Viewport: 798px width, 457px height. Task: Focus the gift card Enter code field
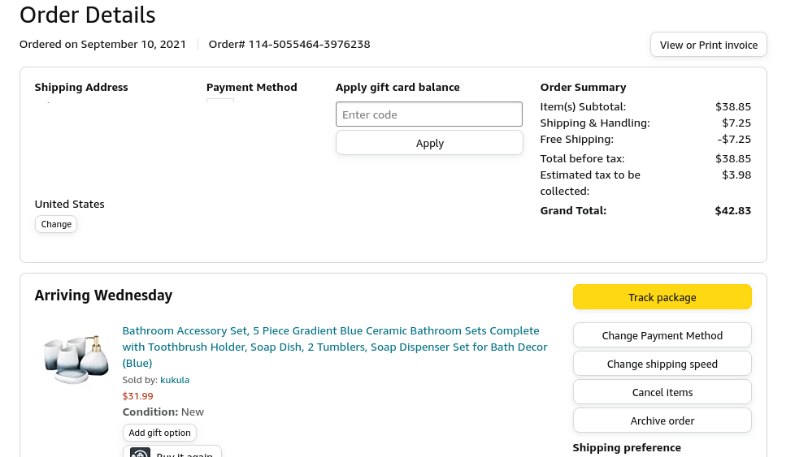pos(429,115)
